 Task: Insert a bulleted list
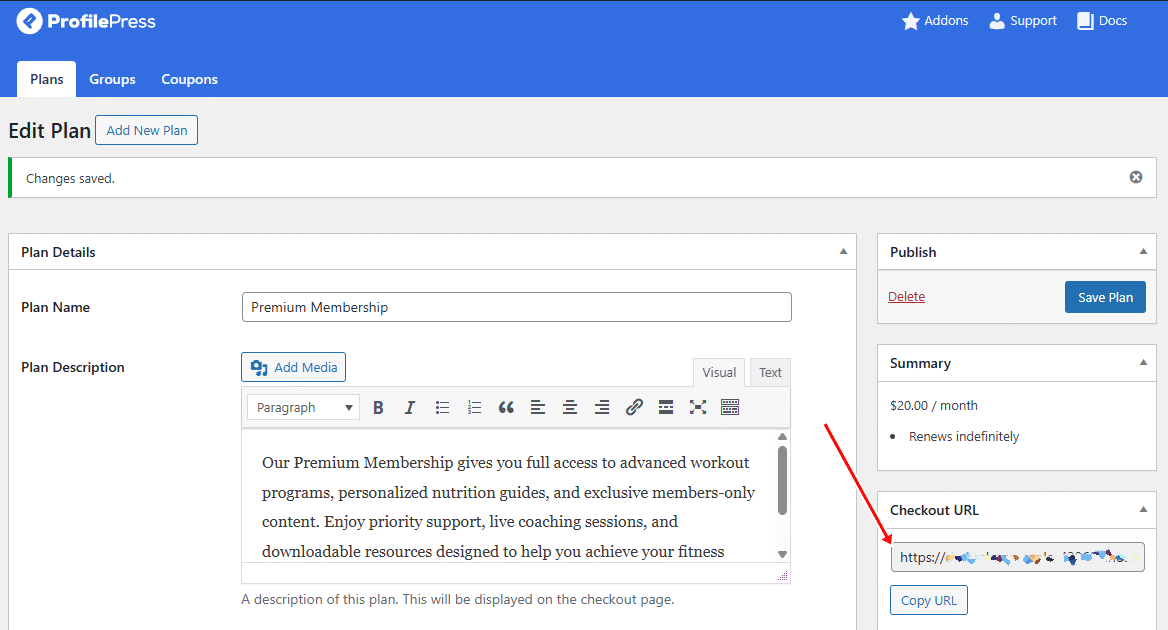(442, 407)
